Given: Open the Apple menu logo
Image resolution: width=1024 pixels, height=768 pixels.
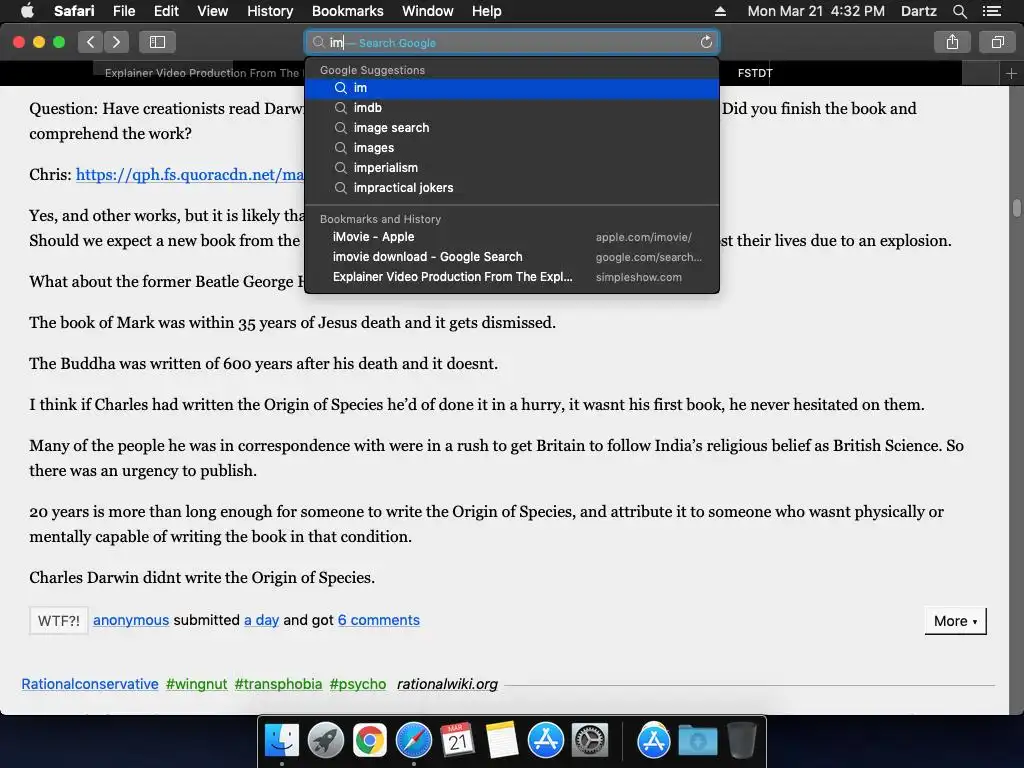Looking at the screenshot, I should click(x=27, y=11).
